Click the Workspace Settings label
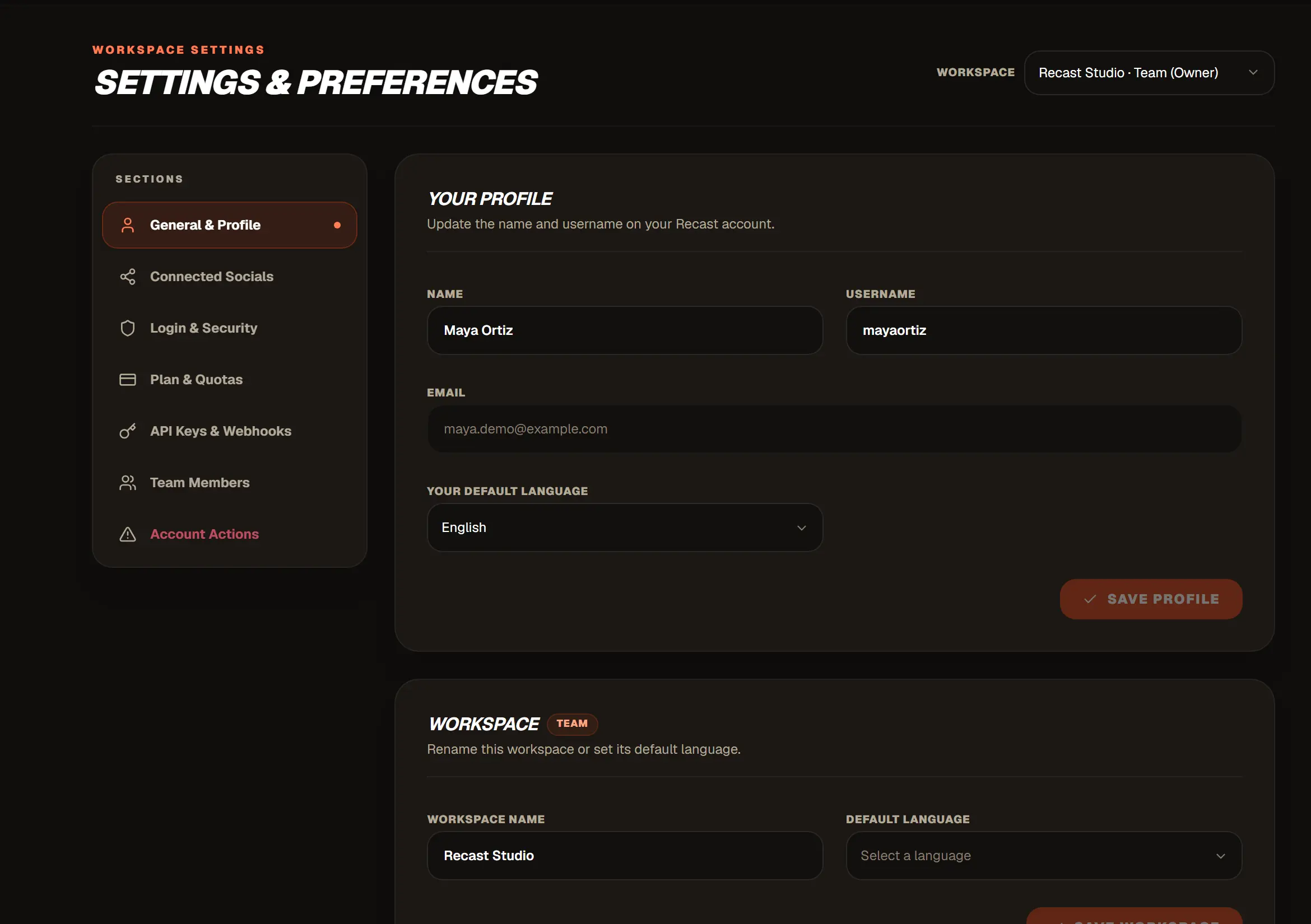 179,50
